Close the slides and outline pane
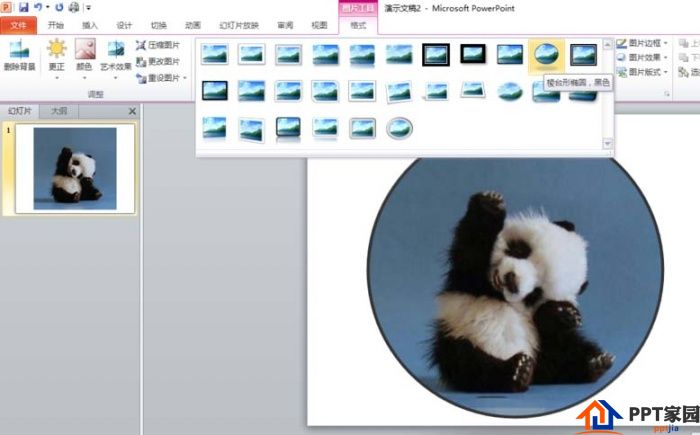This screenshot has height=435, width=700. (132, 111)
